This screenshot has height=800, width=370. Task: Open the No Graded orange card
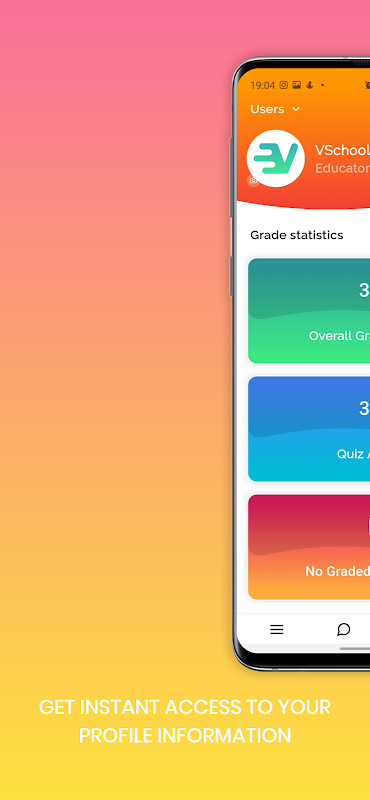click(309, 547)
